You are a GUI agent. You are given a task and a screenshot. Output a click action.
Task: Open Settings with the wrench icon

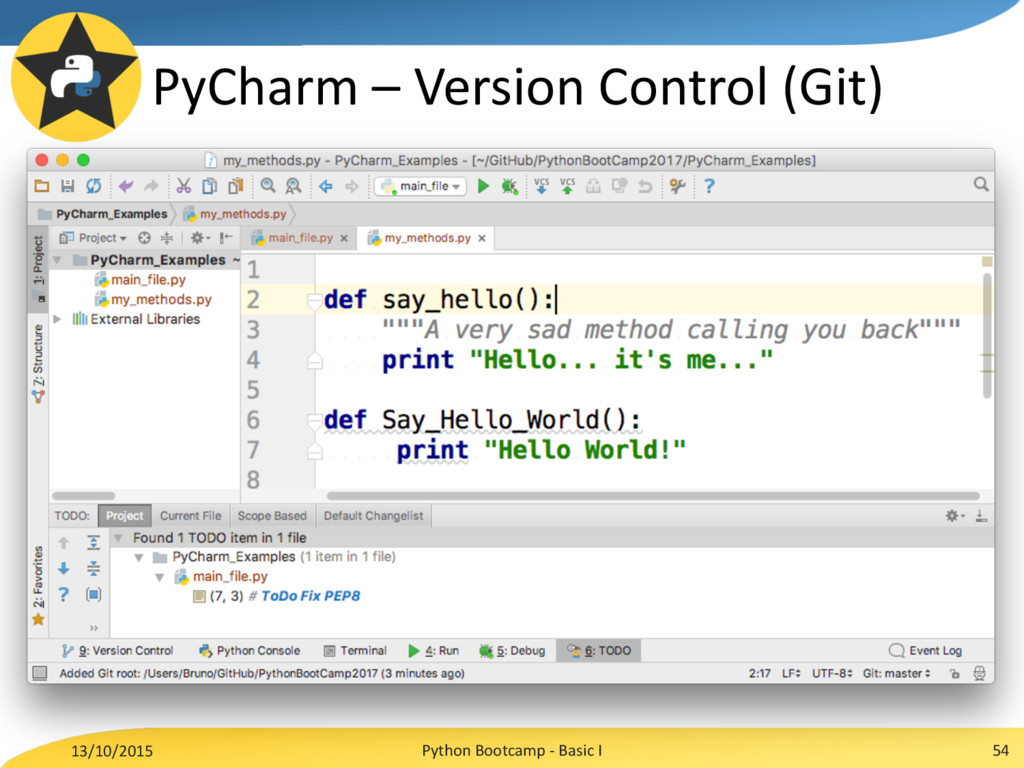click(x=677, y=187)
